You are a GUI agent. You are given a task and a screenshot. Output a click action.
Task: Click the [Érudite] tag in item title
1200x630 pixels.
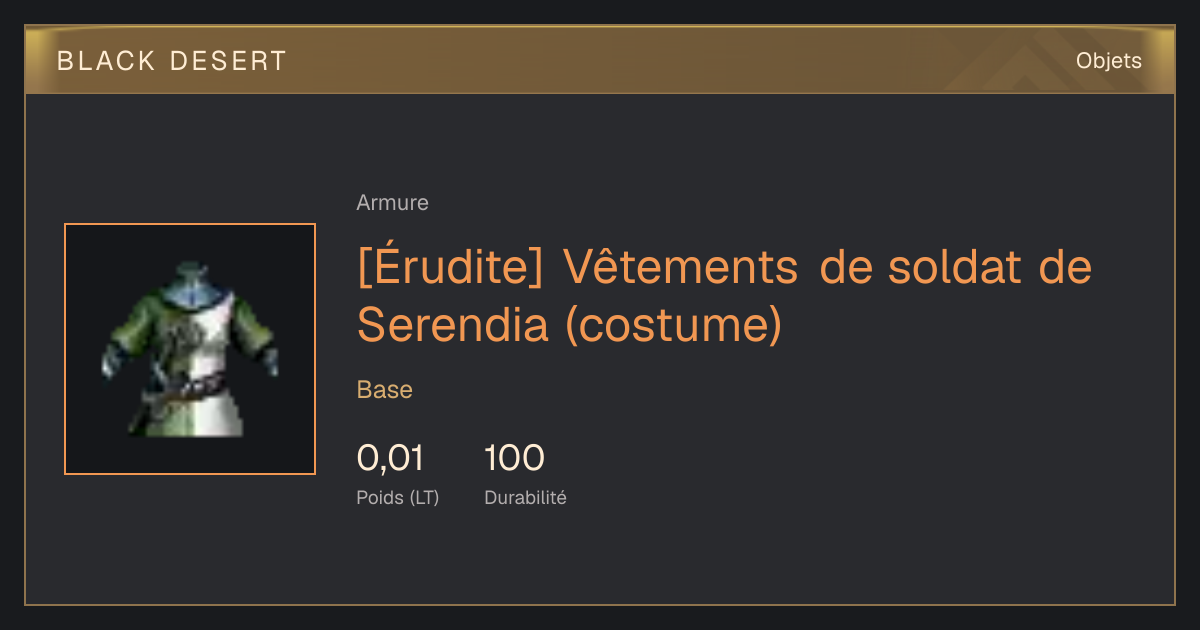coord(450,268)
